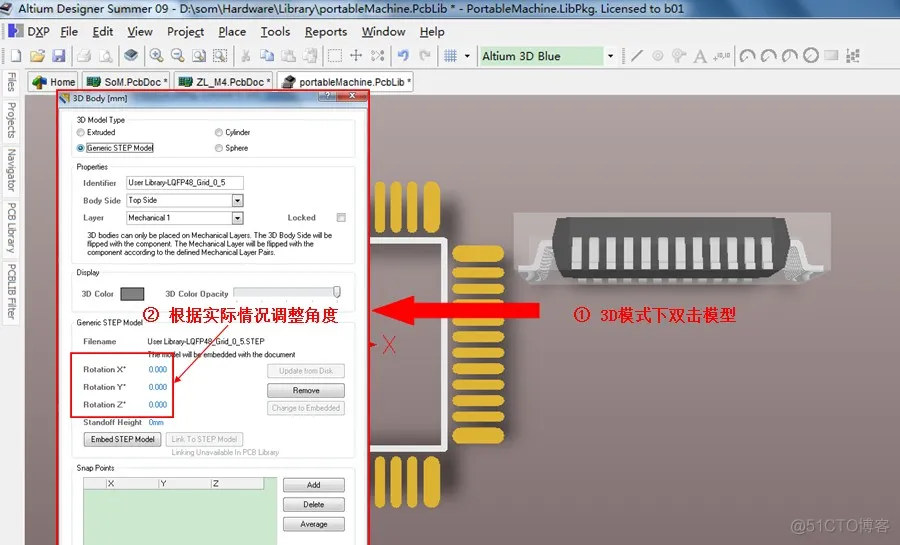Click the rubber stamp paste icon

tap(310, 55)
